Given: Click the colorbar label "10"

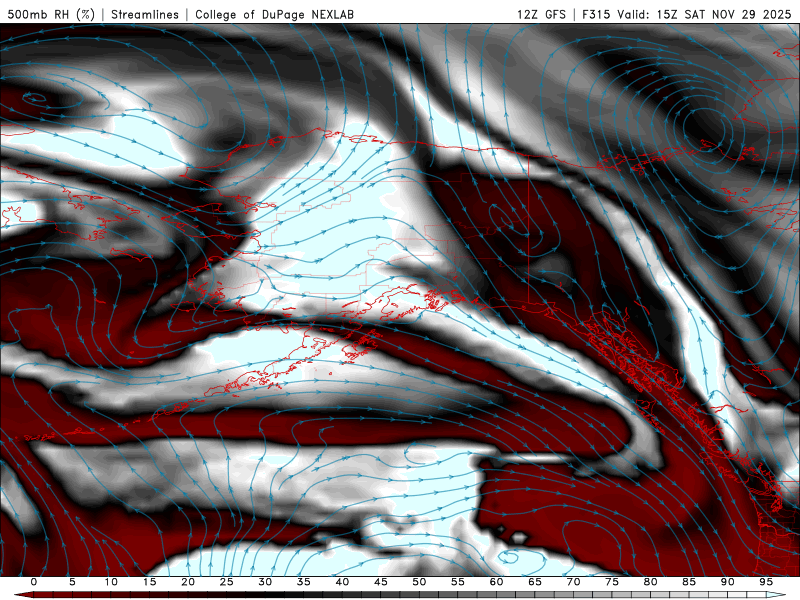Looking at the screenshot, I should 111,582.
